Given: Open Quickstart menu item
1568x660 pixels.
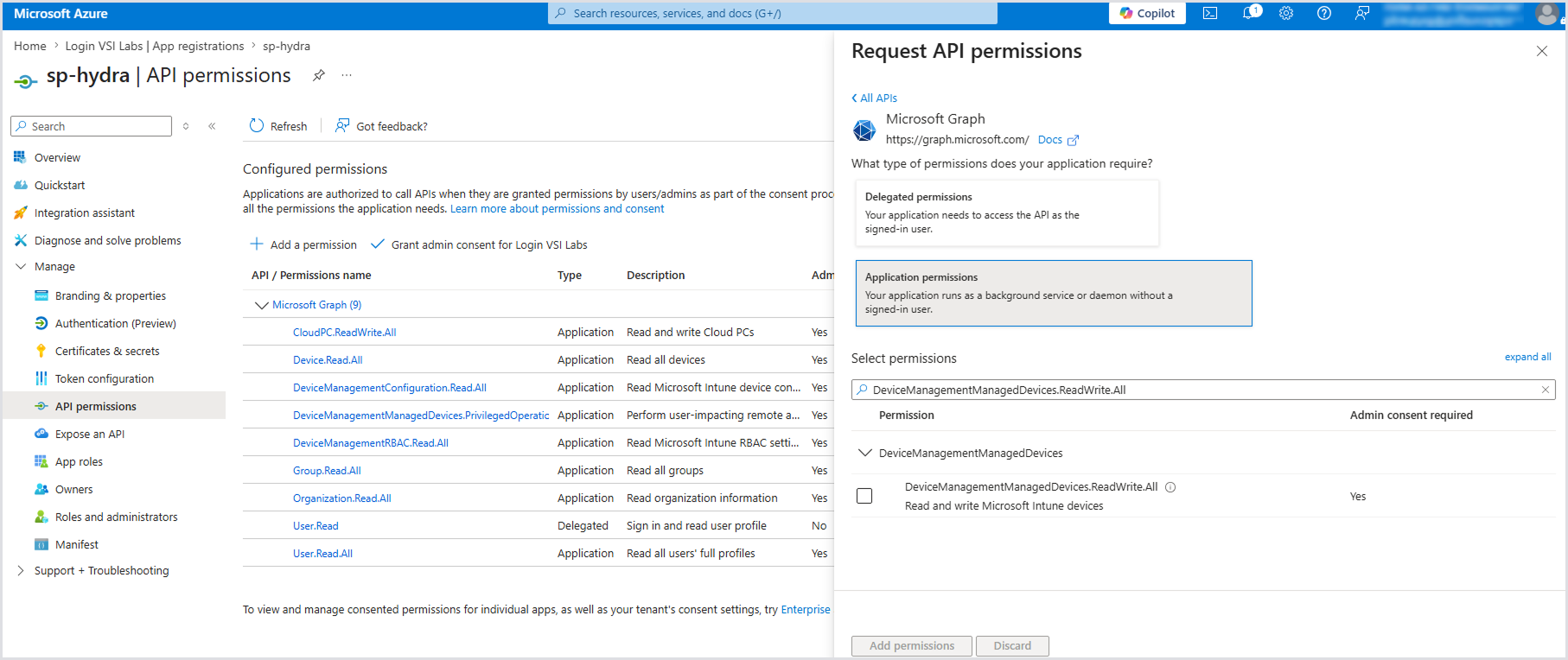Looking at the screenshot, I should tap(60, 185).
